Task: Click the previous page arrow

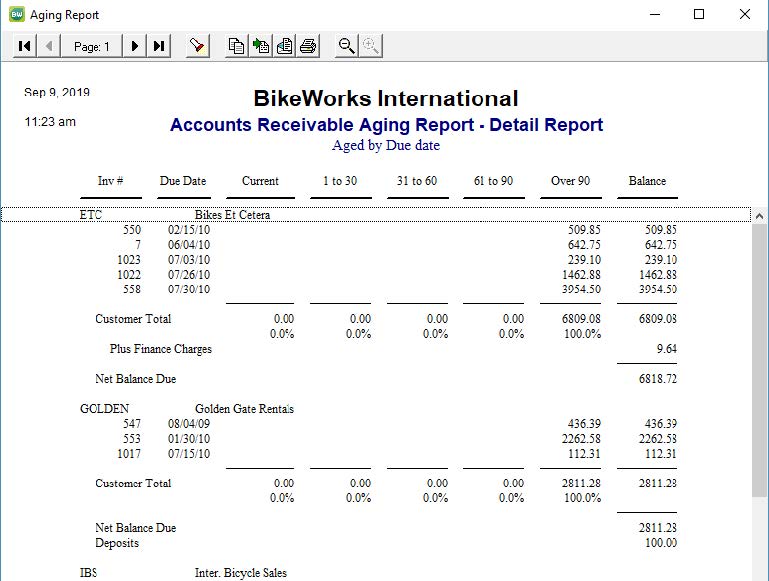Action: 50,46
